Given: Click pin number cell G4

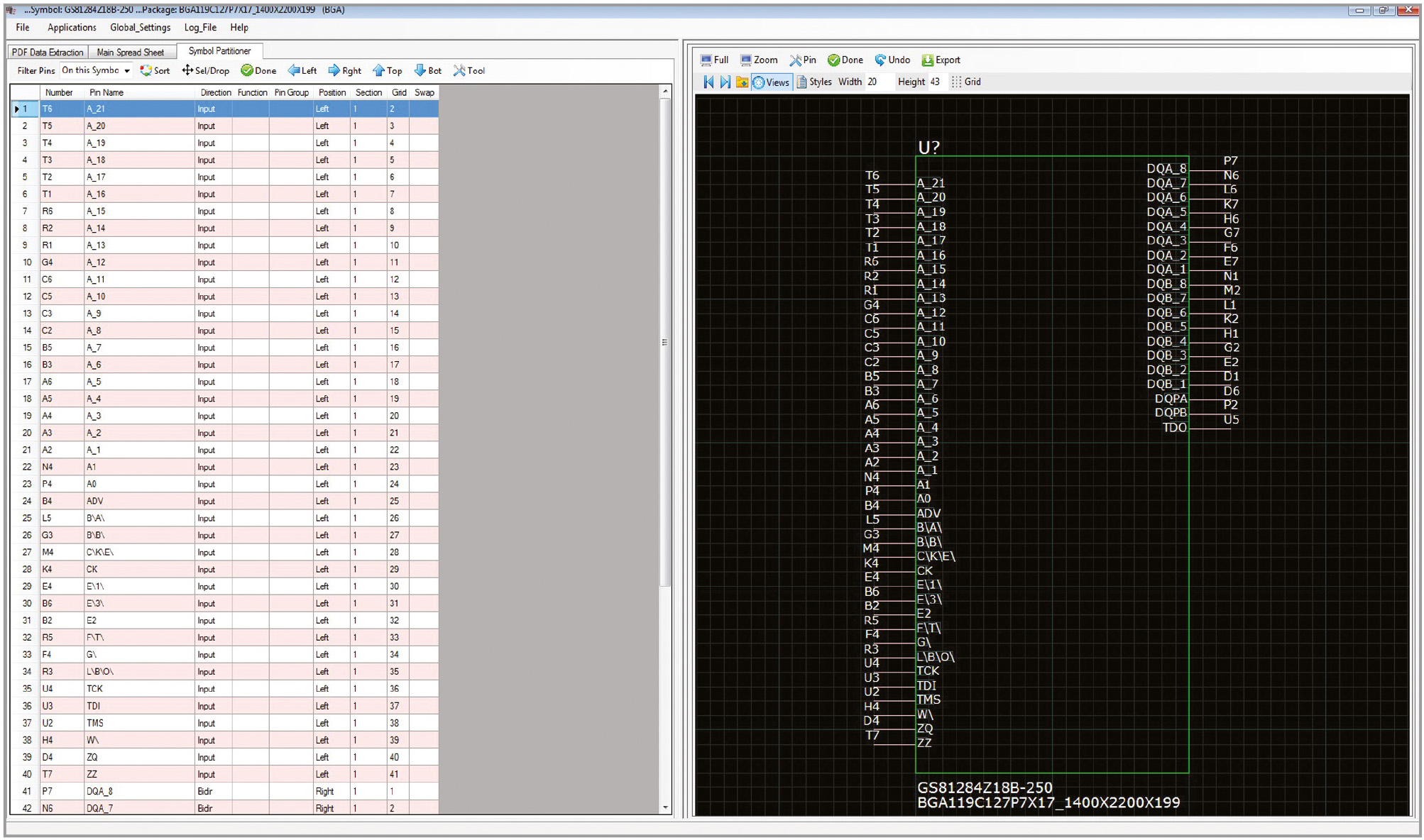Looking at the screenshot, I should click(62, 262).
